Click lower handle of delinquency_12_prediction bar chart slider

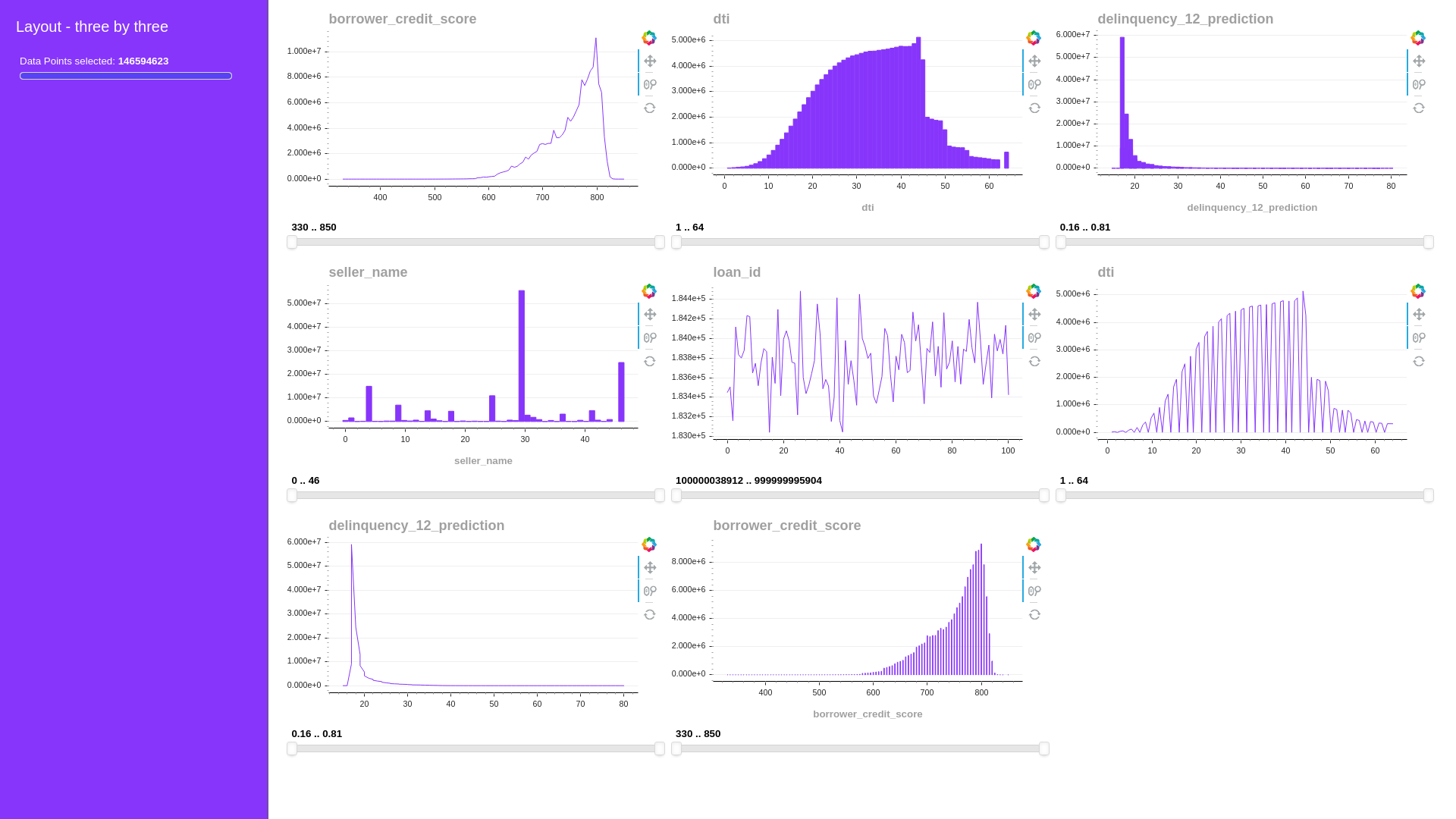tap(1061, 242)
